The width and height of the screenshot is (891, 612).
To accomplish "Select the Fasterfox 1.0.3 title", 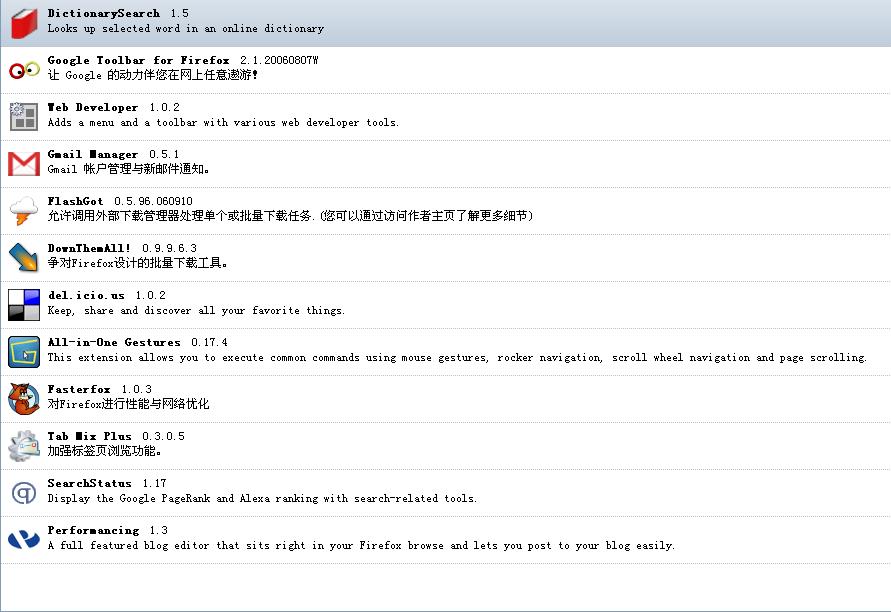I will 99,389.
